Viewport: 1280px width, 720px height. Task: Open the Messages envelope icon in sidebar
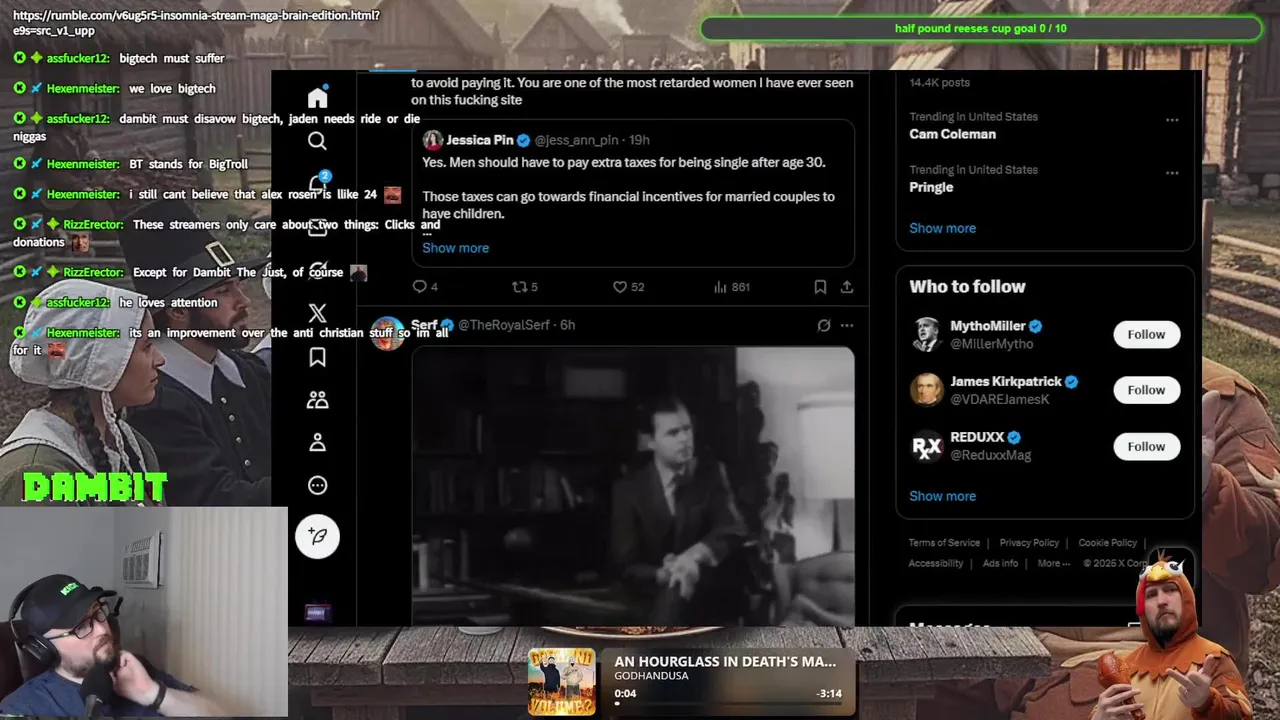pyautogui.click(x=317, y=227)
